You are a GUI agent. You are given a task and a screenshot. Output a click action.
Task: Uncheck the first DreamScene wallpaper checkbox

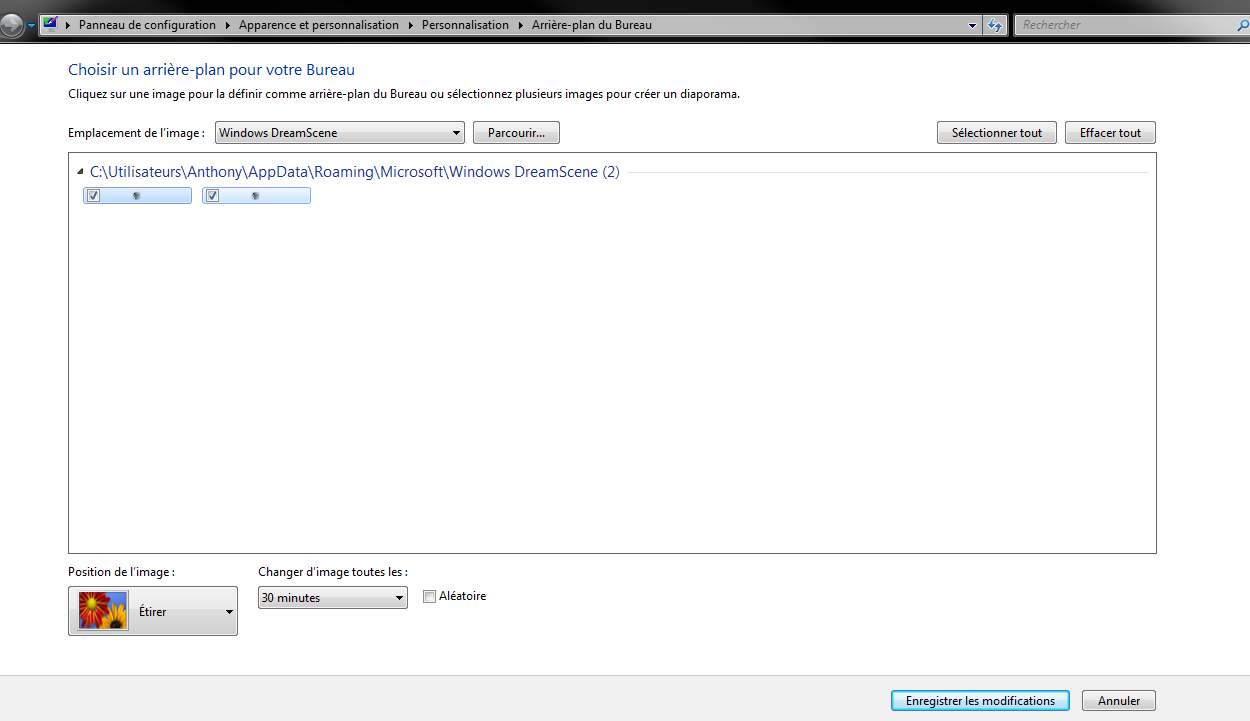(93, 196)
